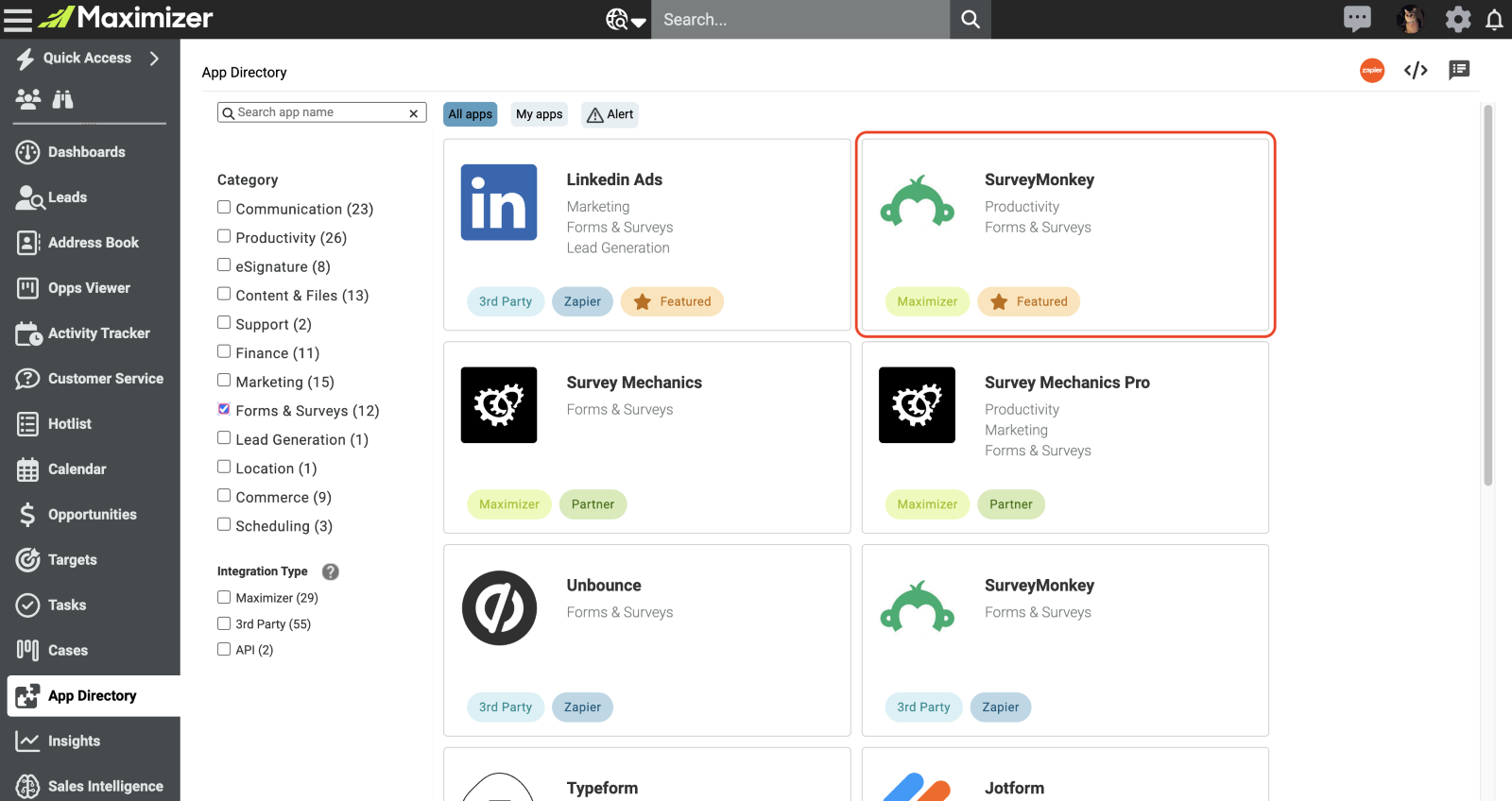Open the hamburger main menu
The image size is (1512, 801).
click(x=18, y=19)
